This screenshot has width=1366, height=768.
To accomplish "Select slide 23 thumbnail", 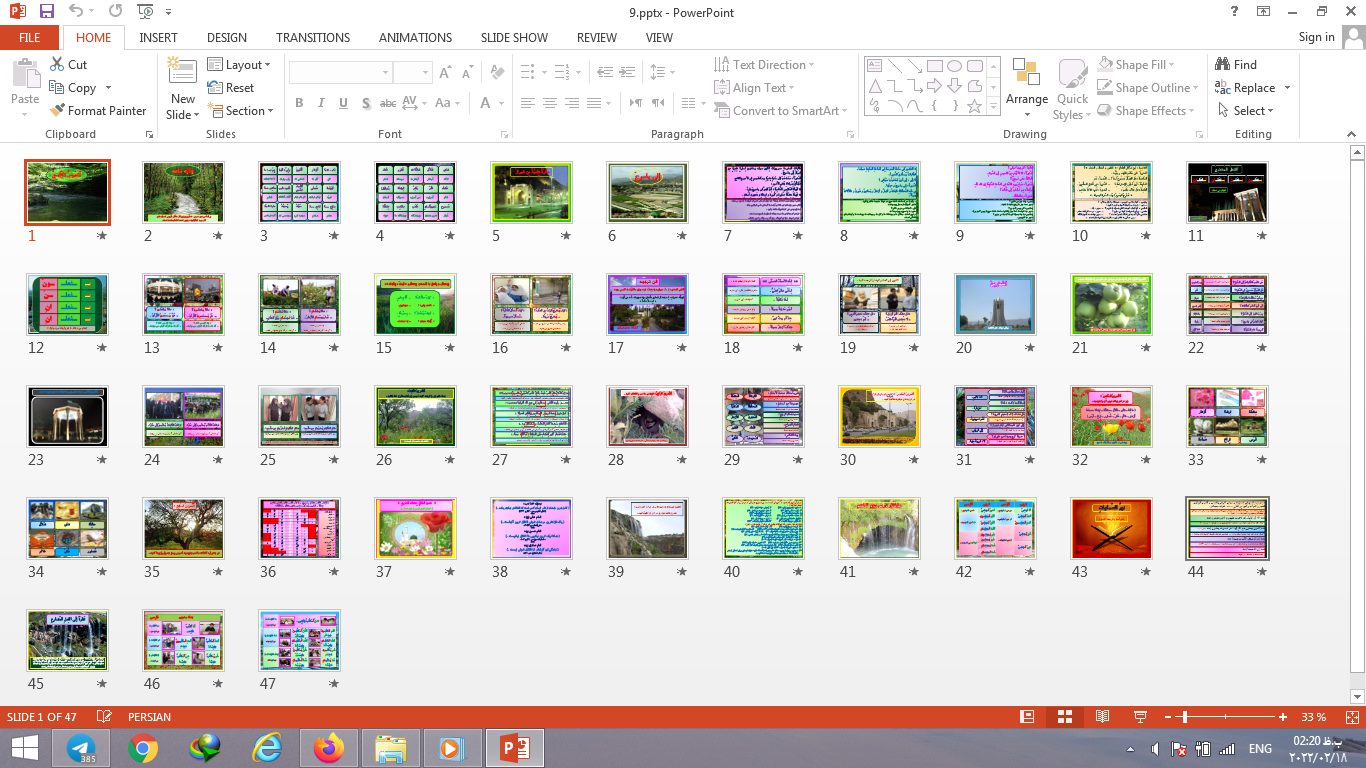I will [x=67, y=416].
